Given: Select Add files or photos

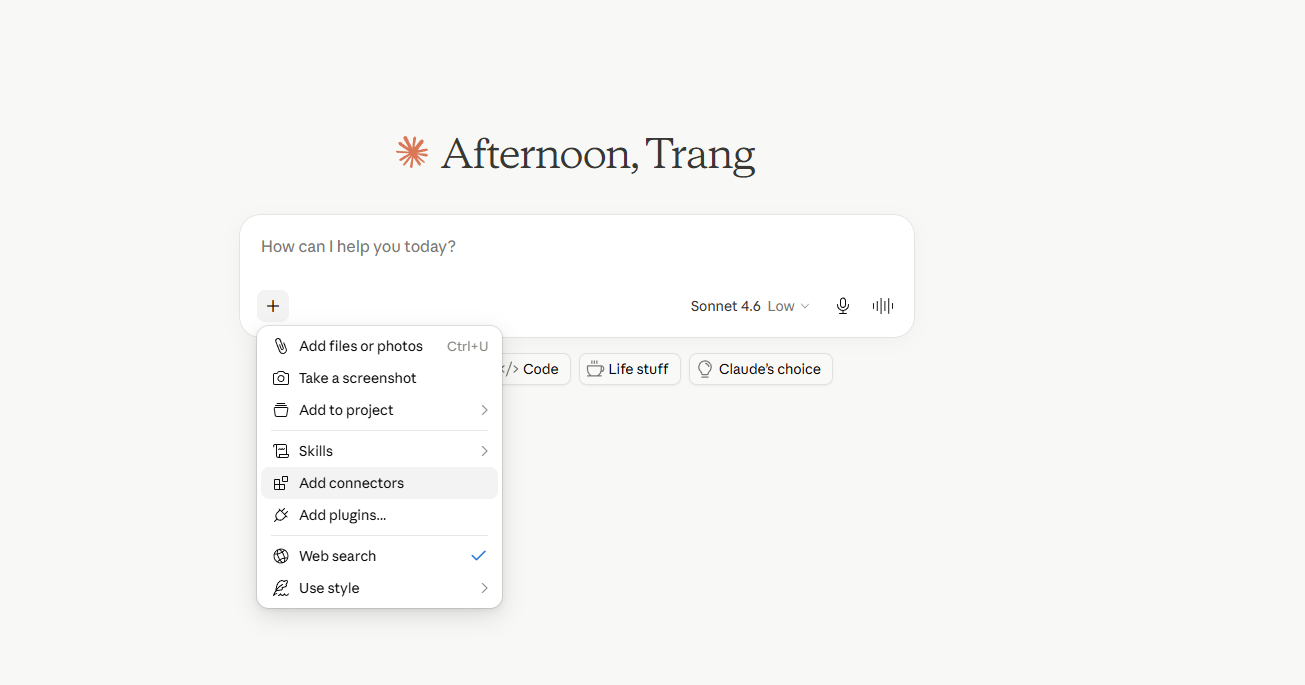Looking at the screenshot, I should point(380,346).
